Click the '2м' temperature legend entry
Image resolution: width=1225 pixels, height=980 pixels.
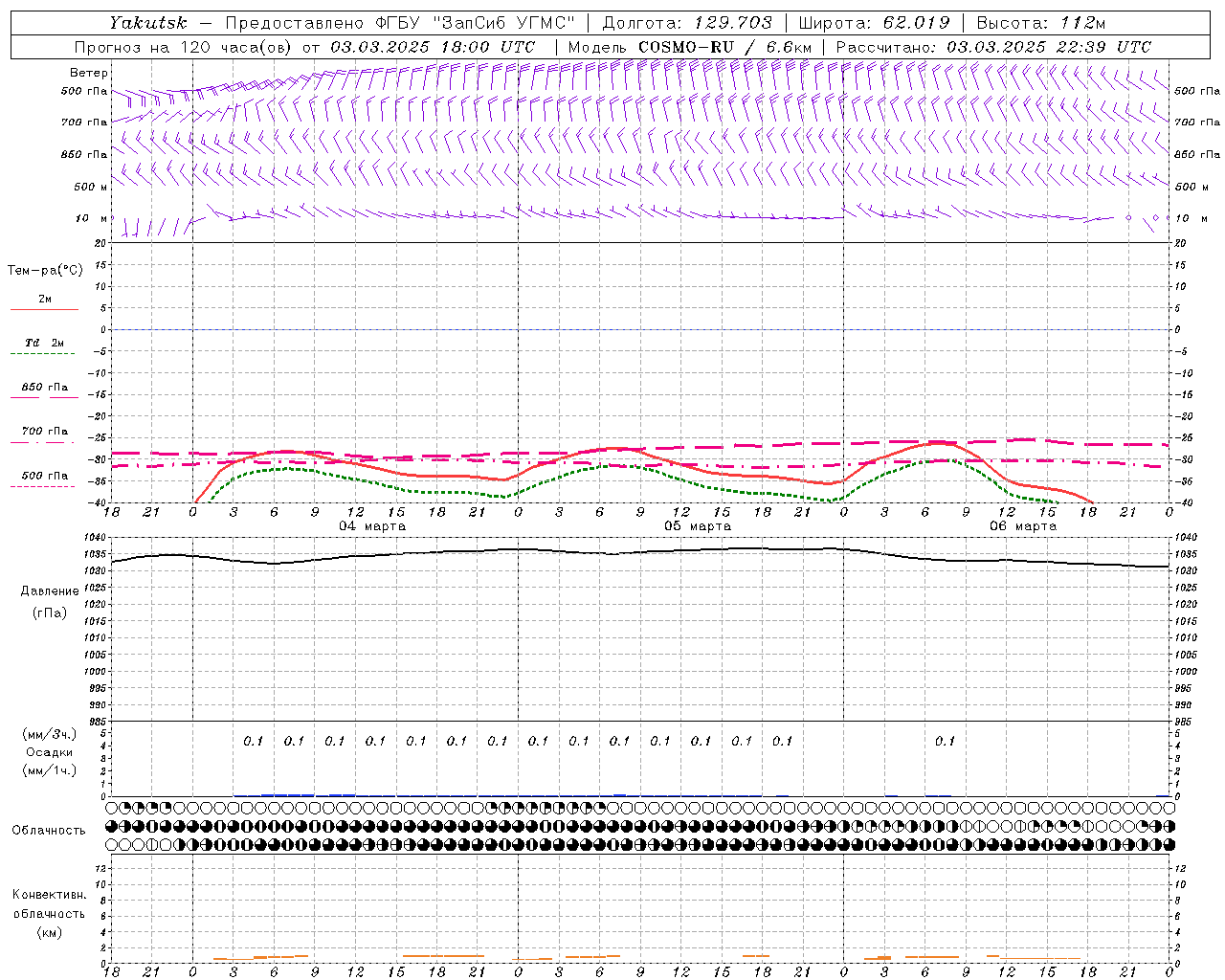pyautogui.click(x=45, y=299)
